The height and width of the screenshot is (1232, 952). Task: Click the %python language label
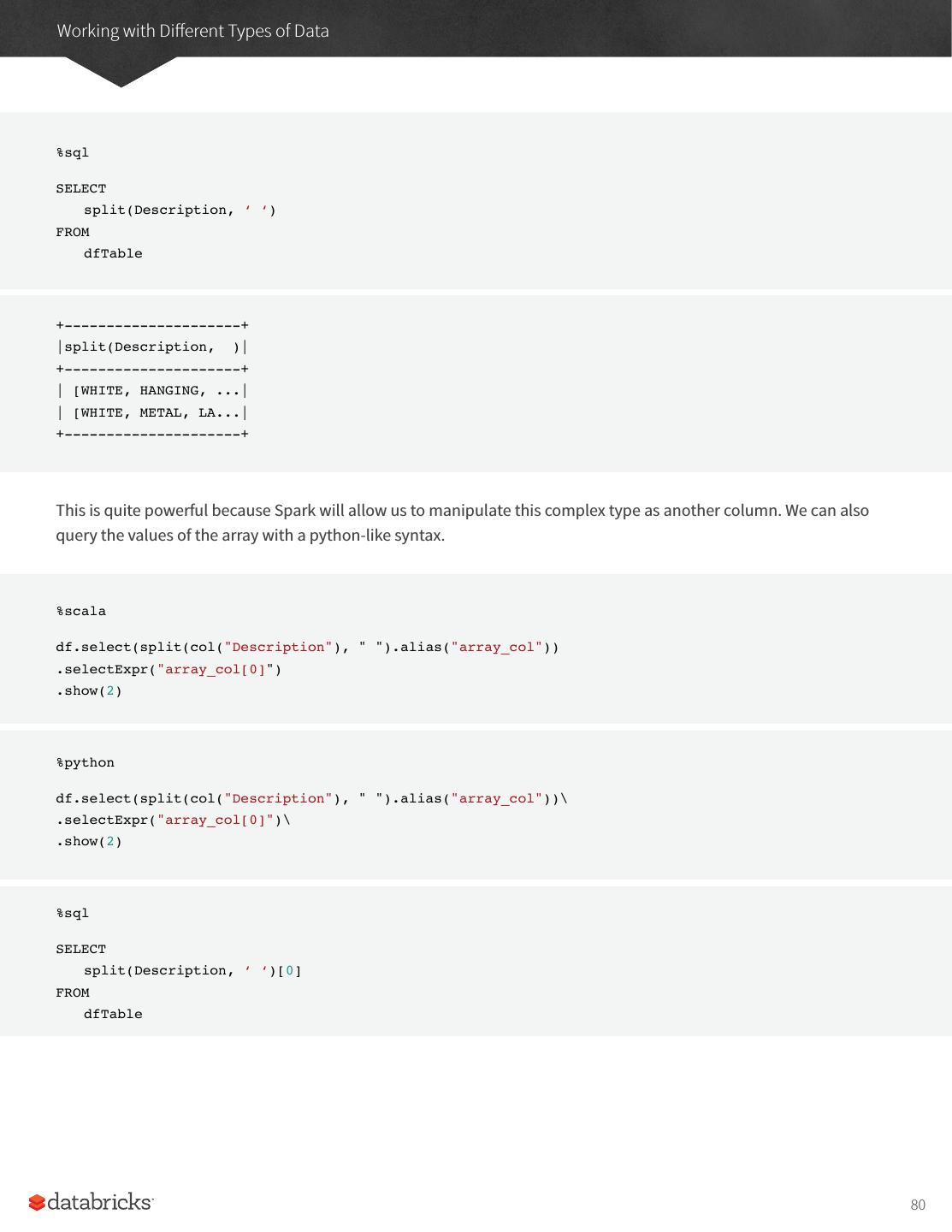click(86, 762)
